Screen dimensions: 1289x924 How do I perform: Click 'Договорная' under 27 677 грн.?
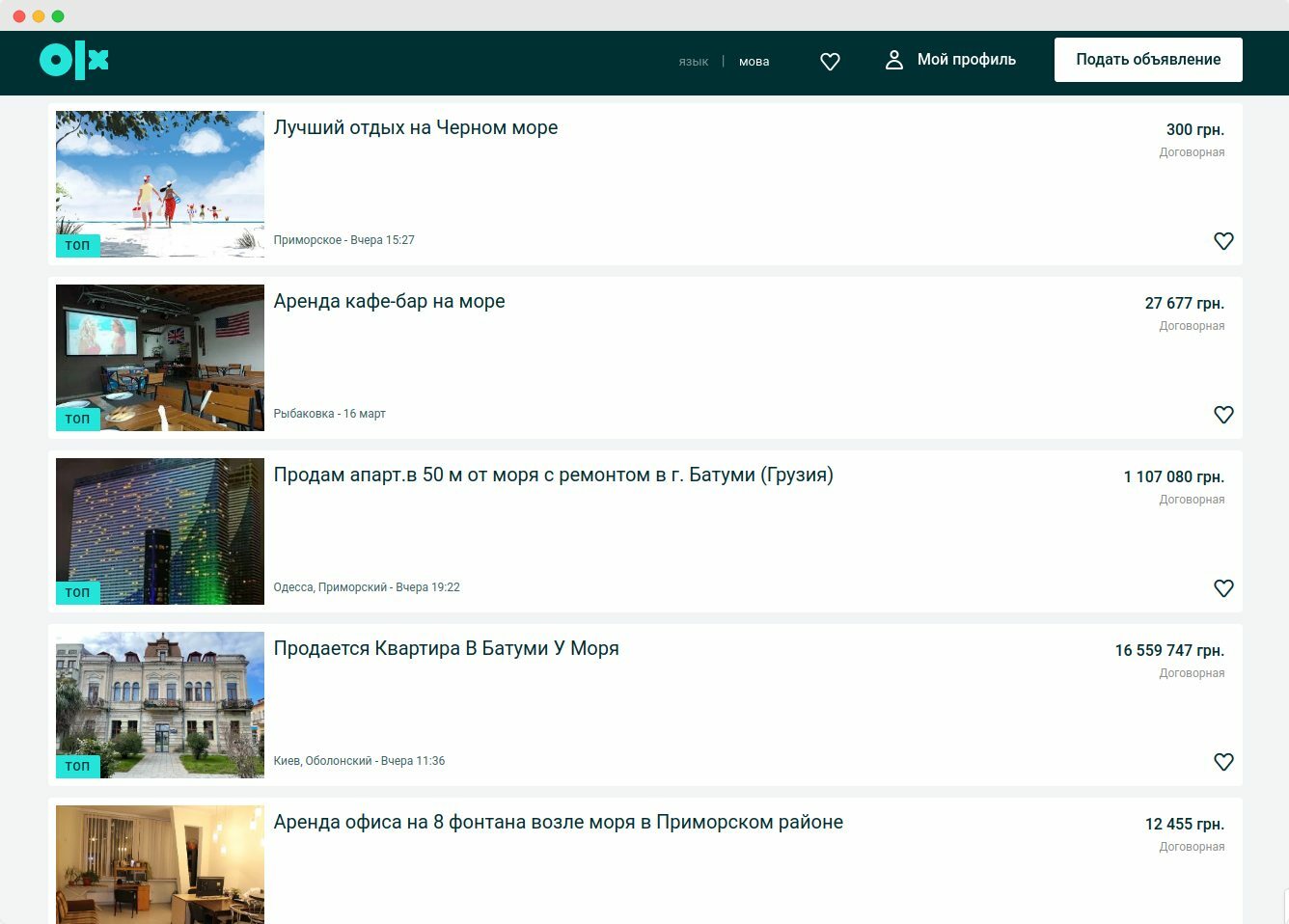tap(1193, 326)
